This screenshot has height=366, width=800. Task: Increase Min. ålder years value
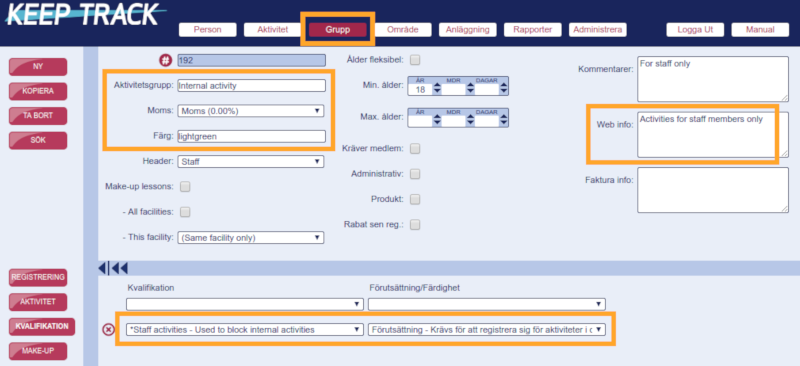tap(437, 86)
